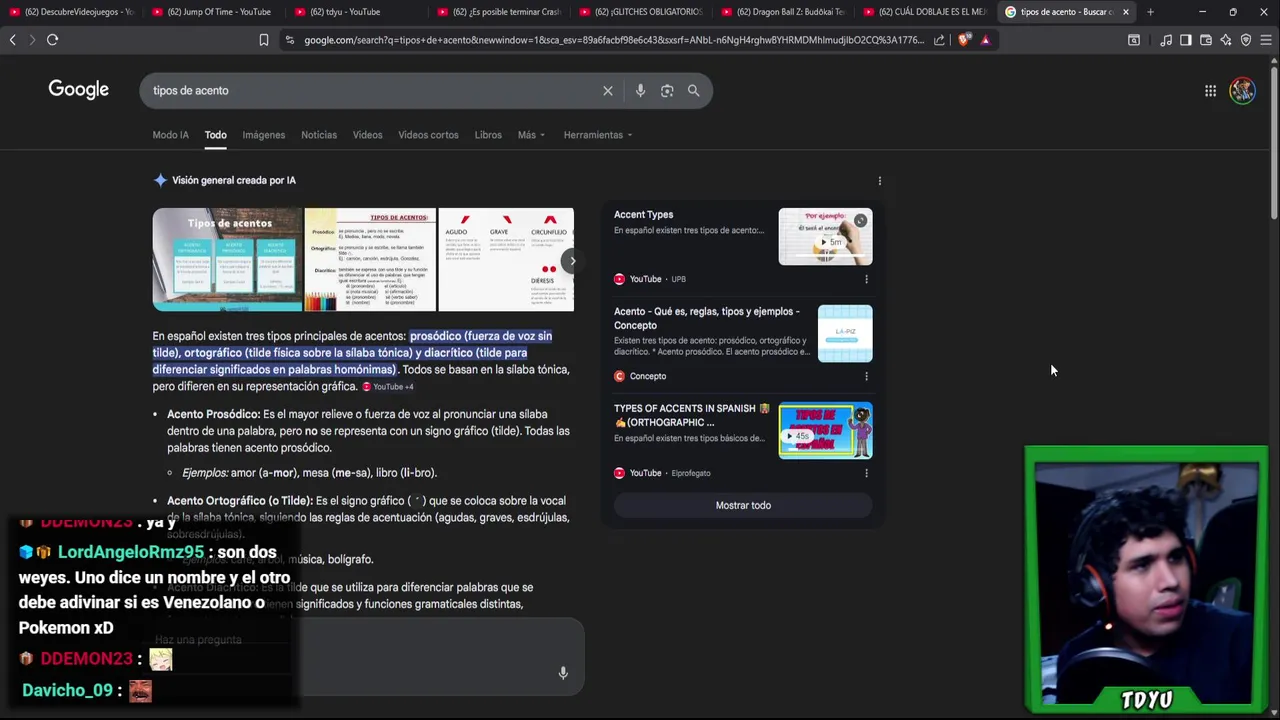Switch to the Videos tab
The width and height of the screenshot is (1280, 720).
tap(367, 135)
